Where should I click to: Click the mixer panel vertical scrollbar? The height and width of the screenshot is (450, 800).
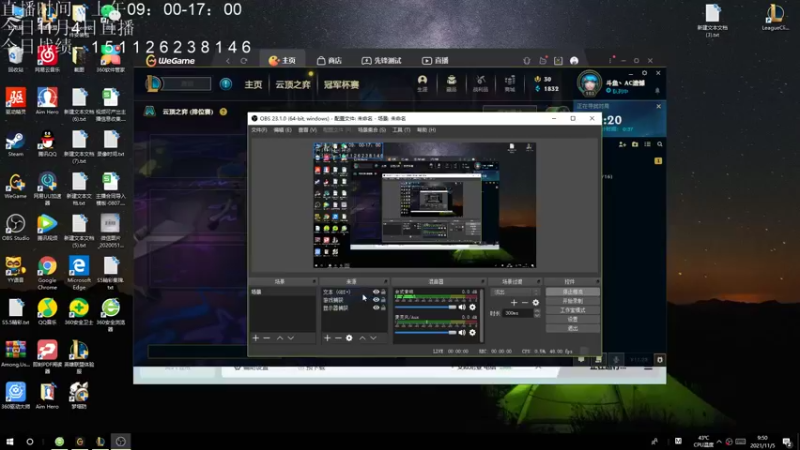(x=482, y=315)
